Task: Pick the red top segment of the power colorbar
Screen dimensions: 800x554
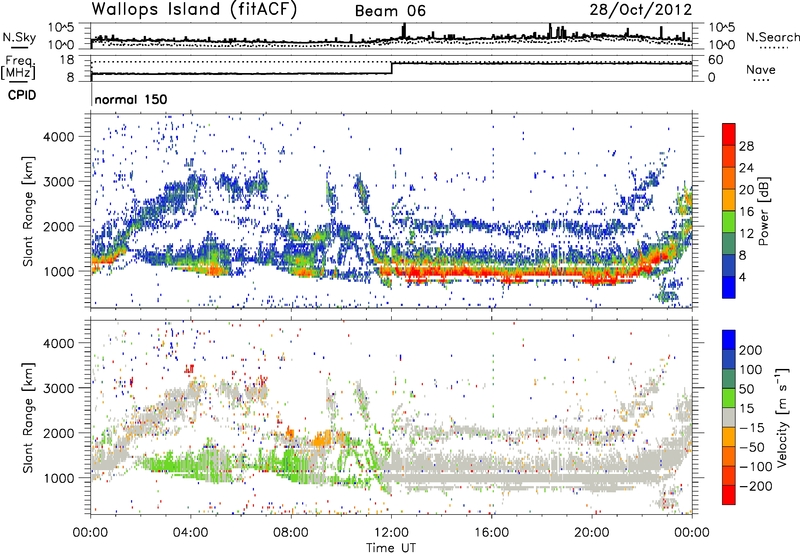Action: (x=729, y=134)
